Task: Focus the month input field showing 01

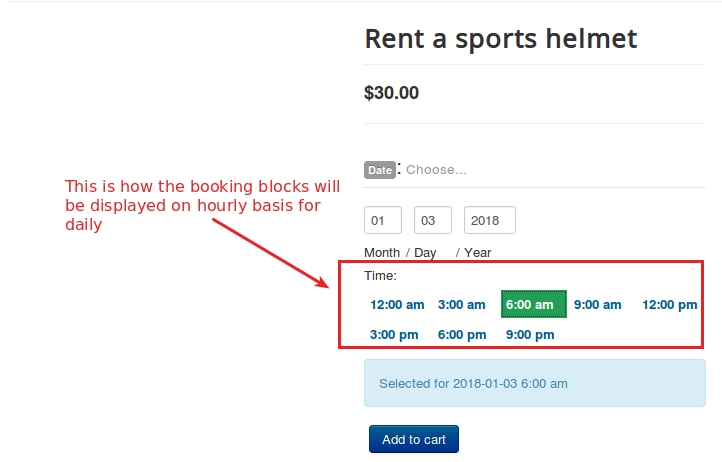Action: [383, 220]
